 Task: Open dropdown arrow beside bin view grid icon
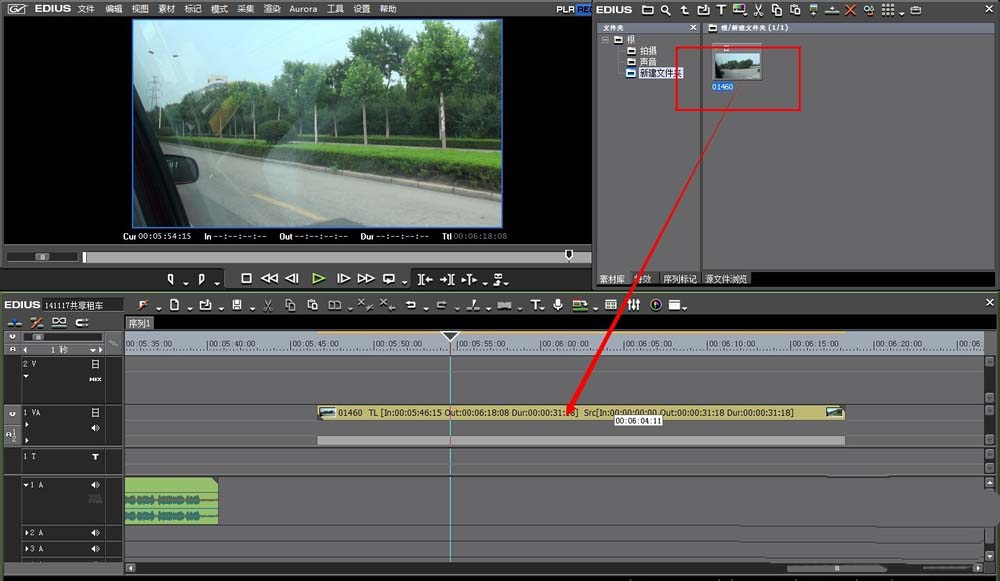902,13
